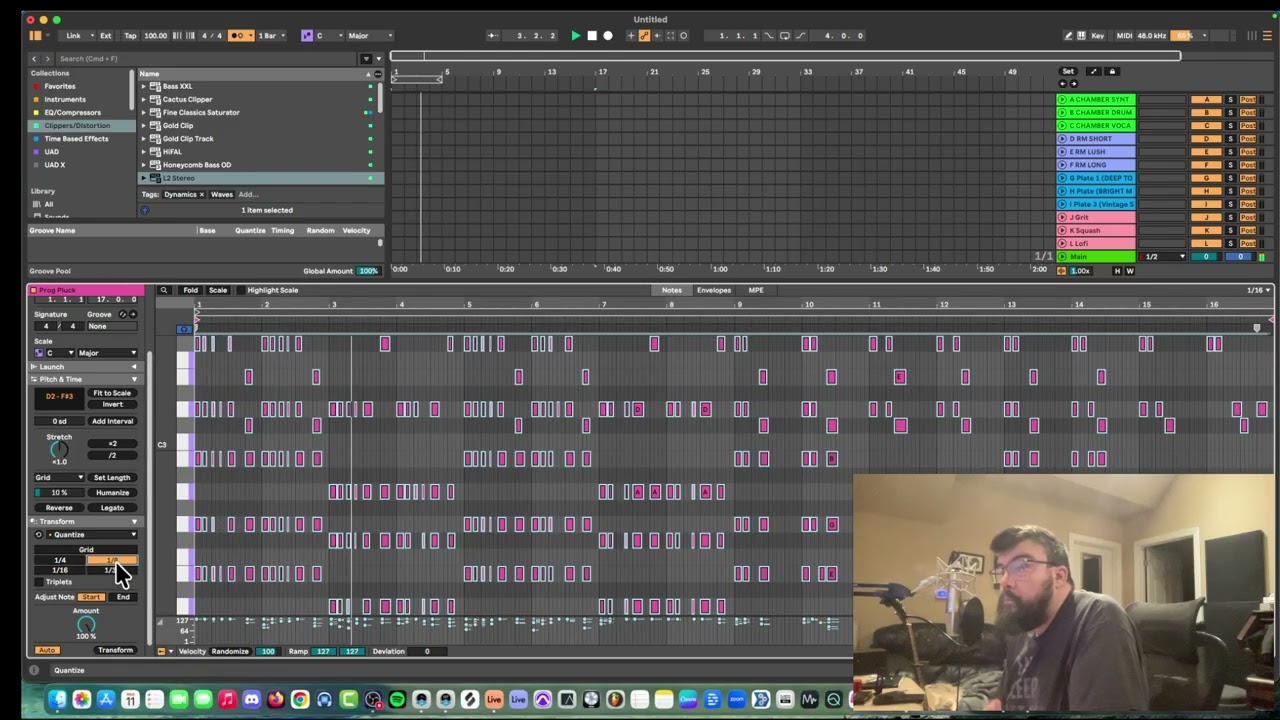This screenshot has height=720, width=1280.
Task: Click the Humanize button
Action: 112,492
